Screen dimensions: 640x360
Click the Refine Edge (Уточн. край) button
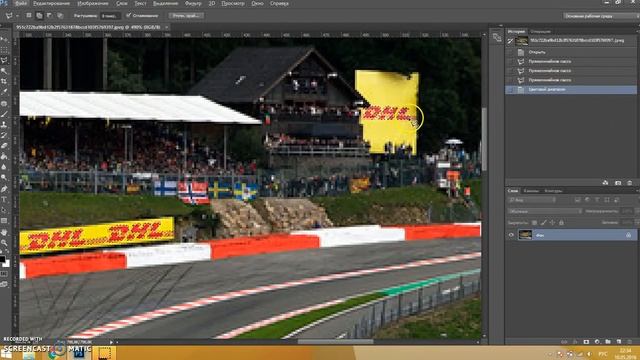click(186, 16)
